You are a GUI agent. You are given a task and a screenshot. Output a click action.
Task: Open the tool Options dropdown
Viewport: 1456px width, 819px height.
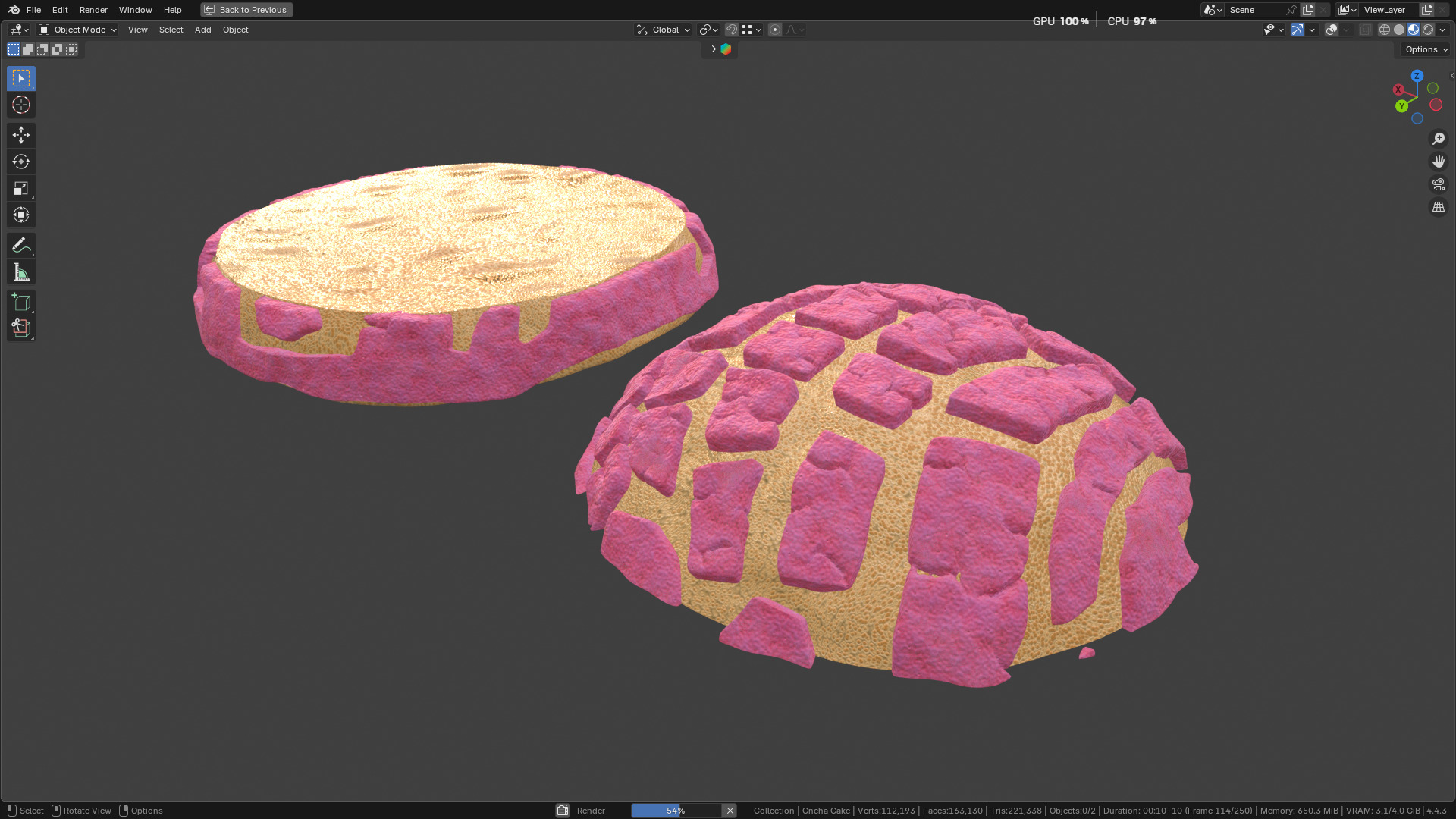tap(1426, 49)
